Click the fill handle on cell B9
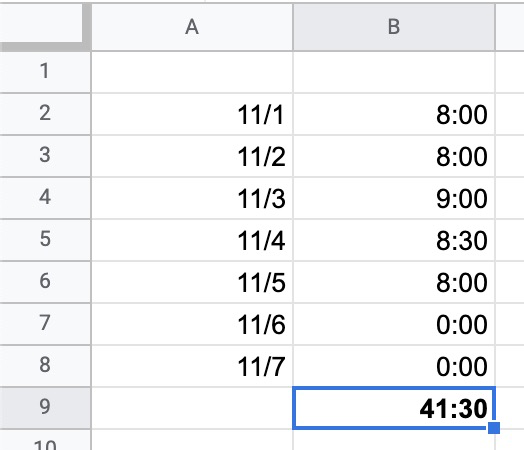524x450 pixels. (494, 428)
